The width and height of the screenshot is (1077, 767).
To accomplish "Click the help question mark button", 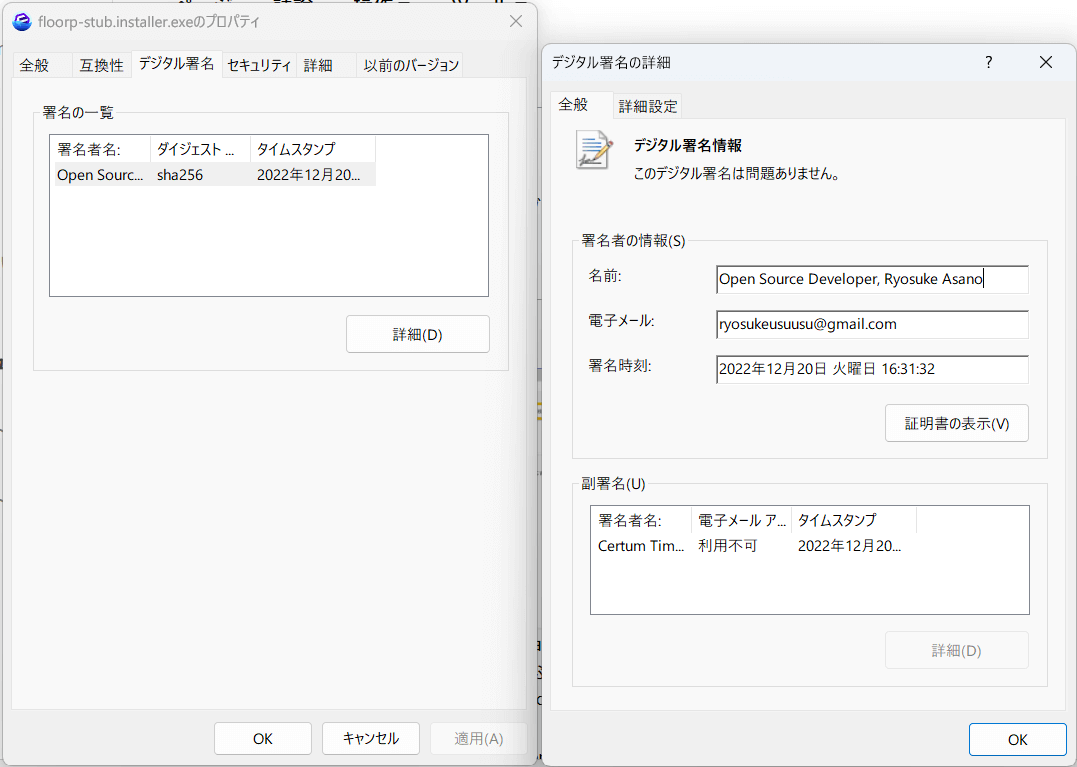I will tap(989, 62).
